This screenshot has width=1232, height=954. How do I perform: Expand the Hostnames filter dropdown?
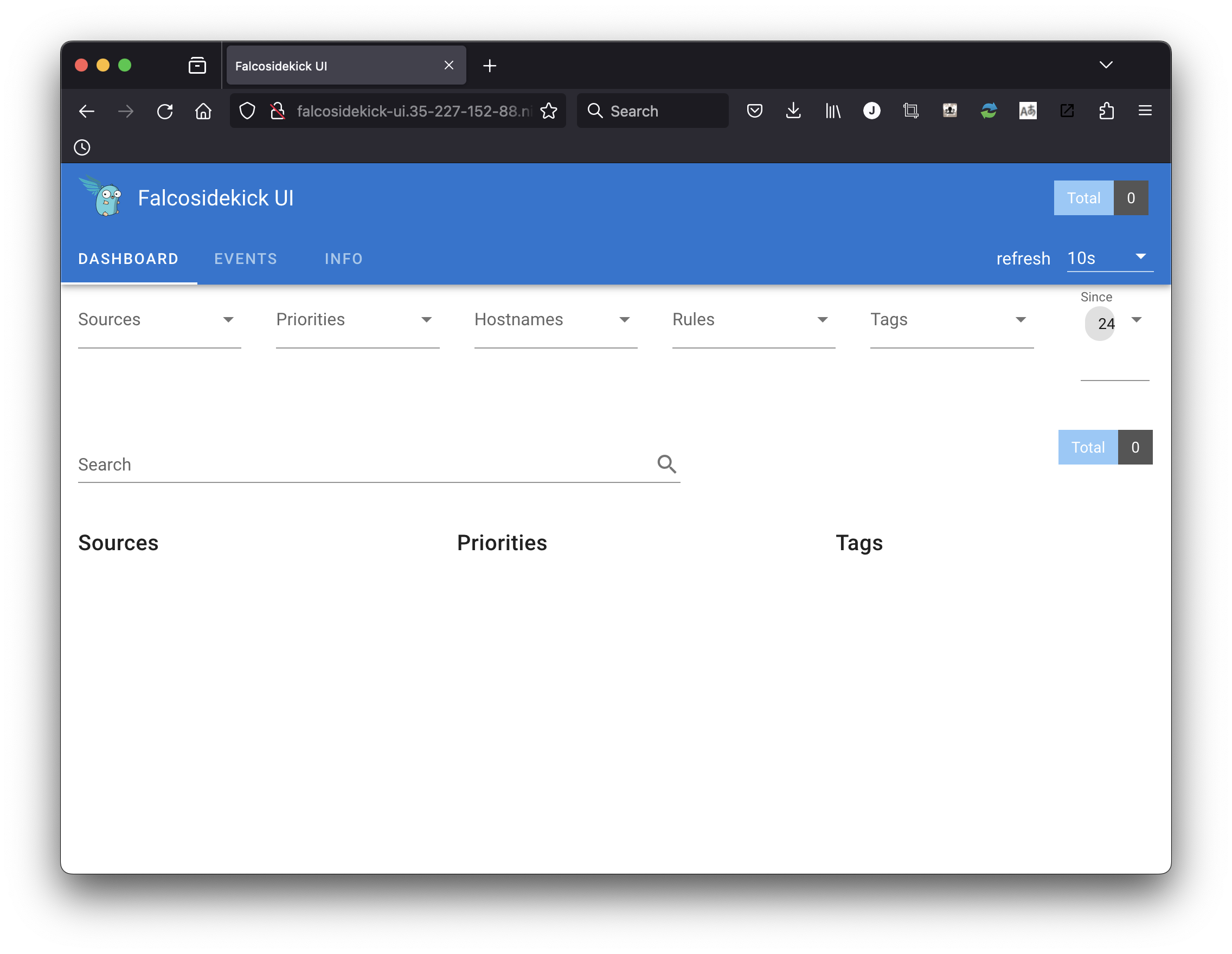(x=556, y=320)
